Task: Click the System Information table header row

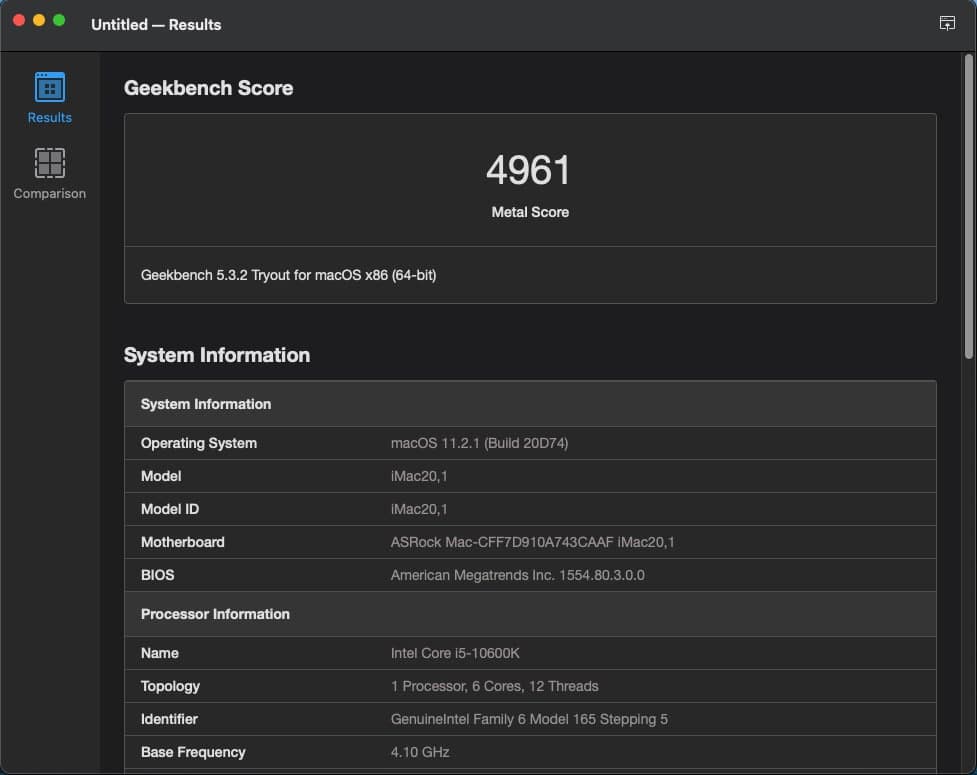Action: click(x=530, y=404)
